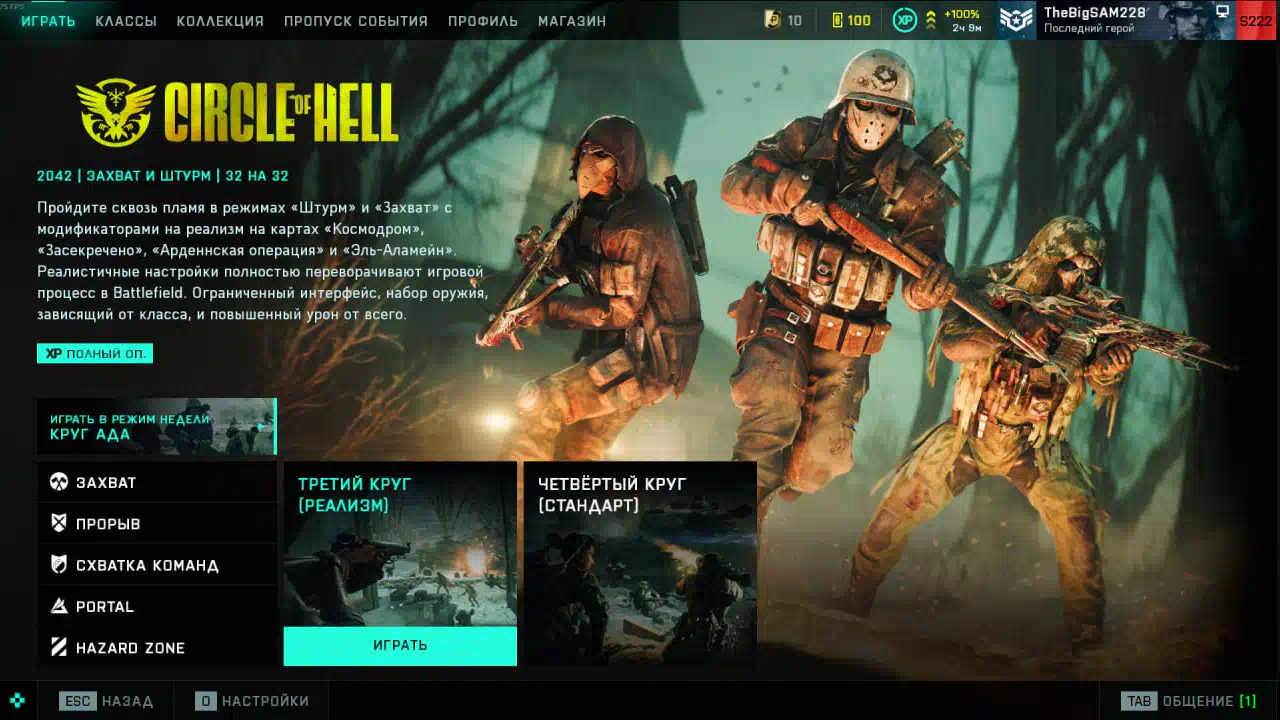This screenshot has width=1280, height=720.
Task: Click the monitor platform icon
Action: tap(1222, 11)
